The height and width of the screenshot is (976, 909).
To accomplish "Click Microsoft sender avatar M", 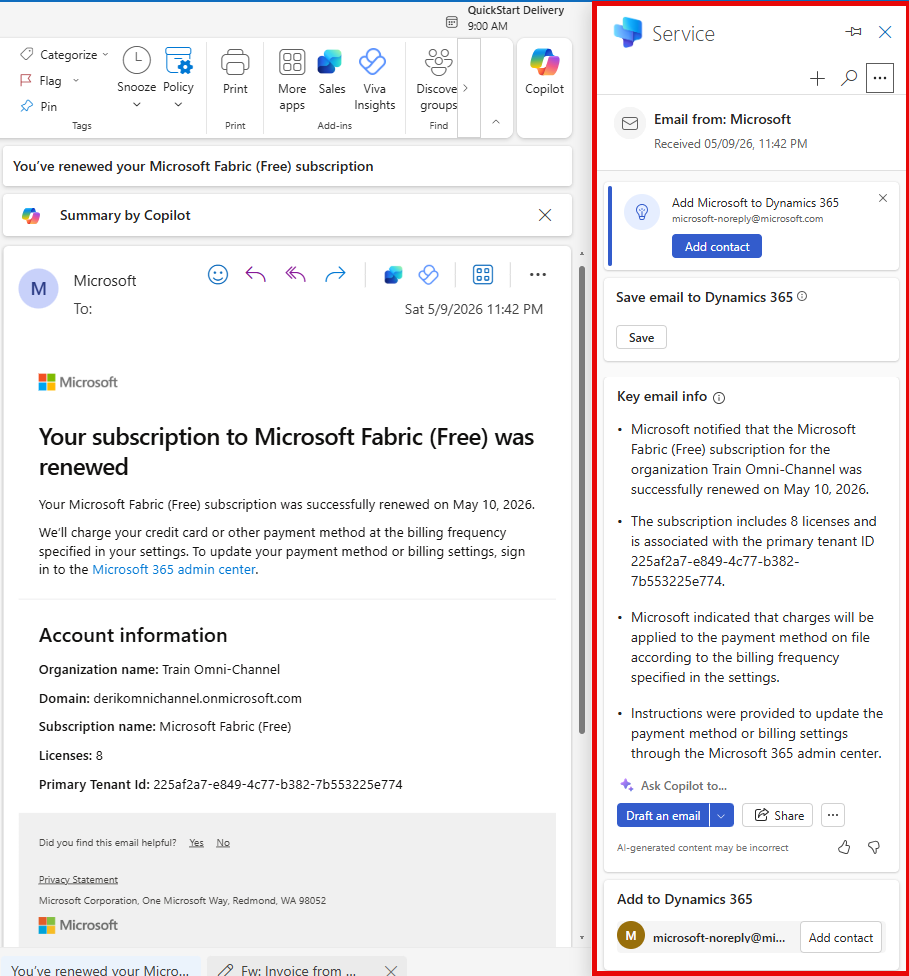I will [39, 289].
